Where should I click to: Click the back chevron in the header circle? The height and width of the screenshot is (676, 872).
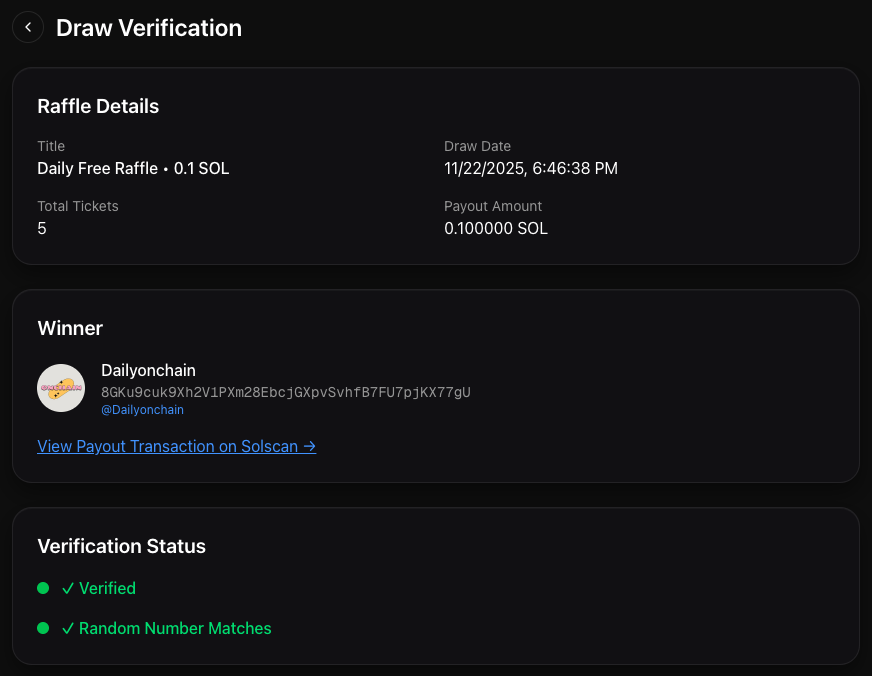click(x=27, y=27)
